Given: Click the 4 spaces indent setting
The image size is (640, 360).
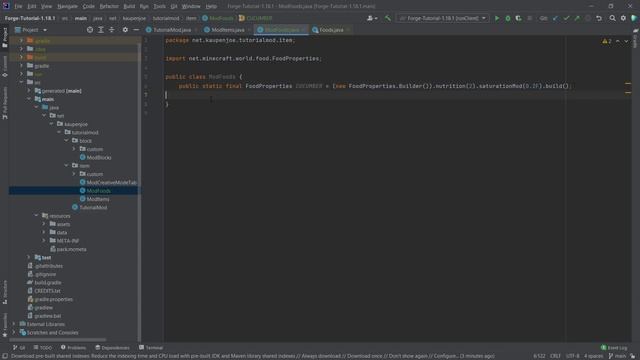Looking at the screenshot, I should tap(593, 356).
